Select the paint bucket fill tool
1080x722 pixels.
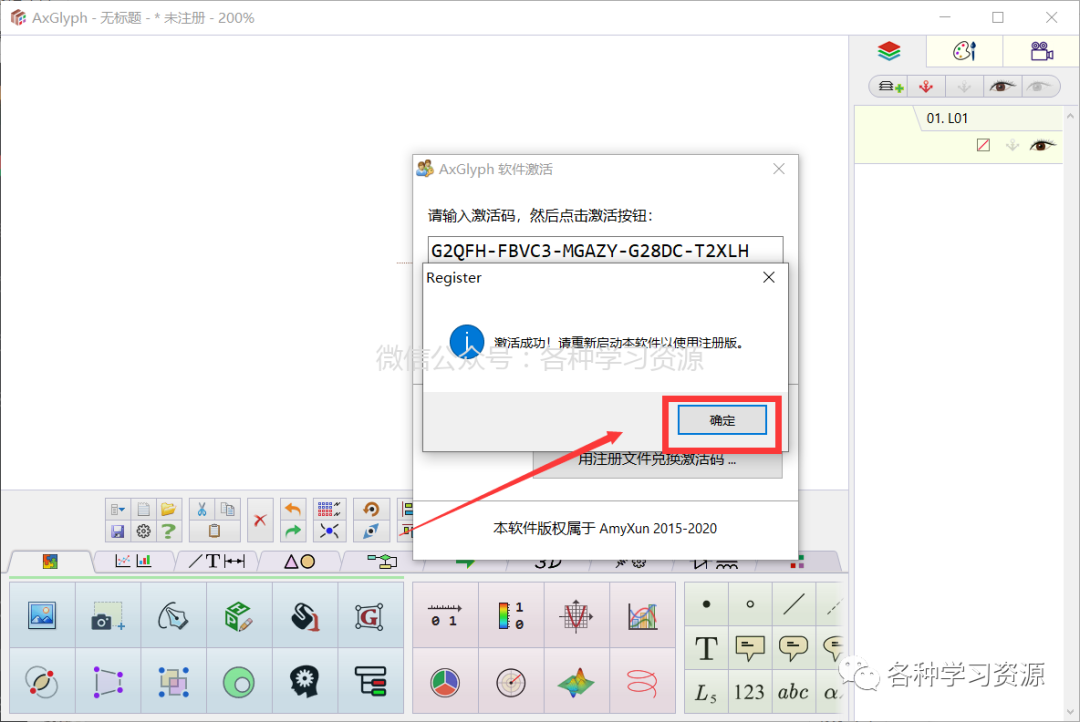pyautogui.click(x=304, y=615)
